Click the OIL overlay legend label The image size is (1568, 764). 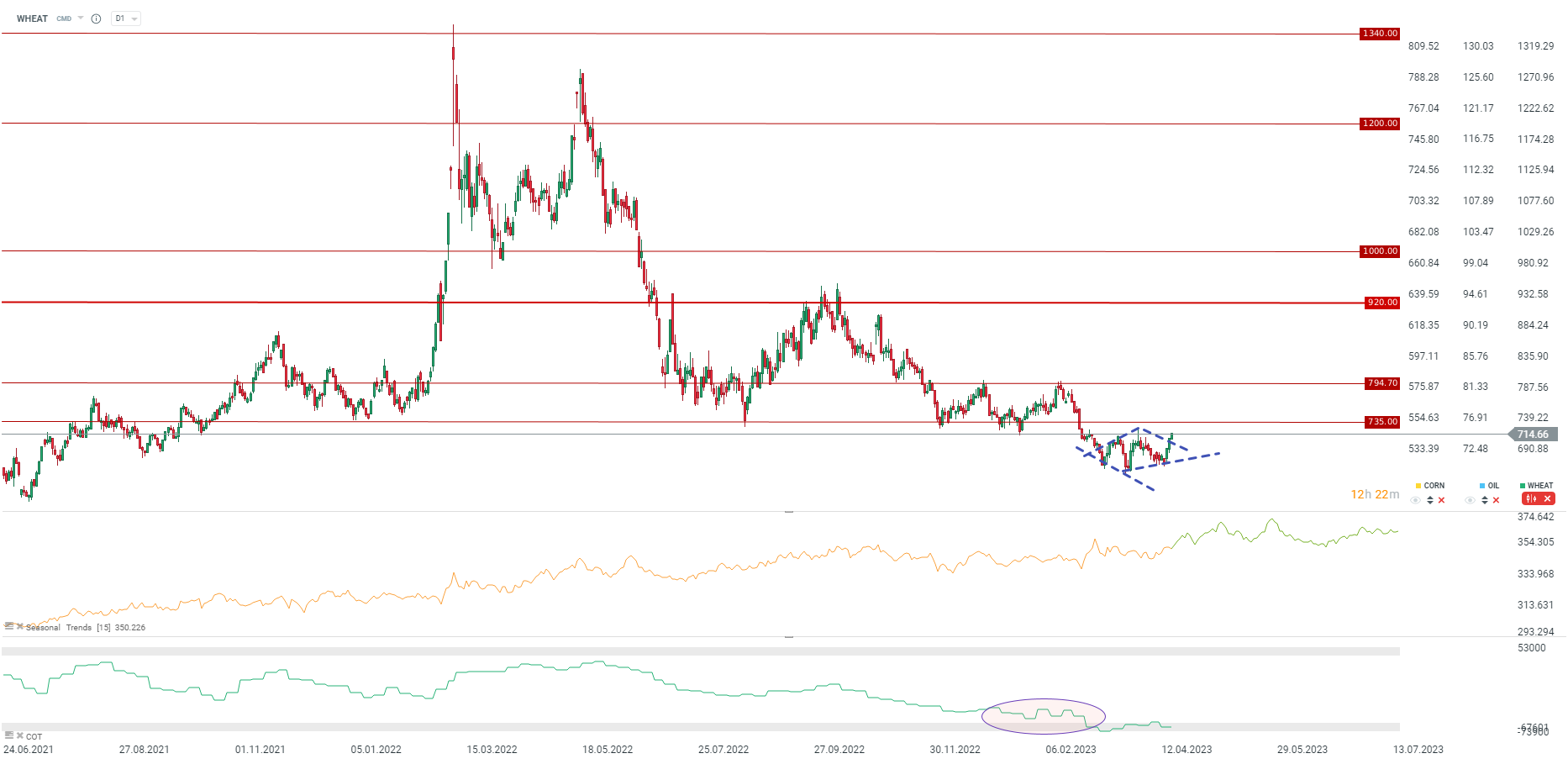click(1493, 486)
